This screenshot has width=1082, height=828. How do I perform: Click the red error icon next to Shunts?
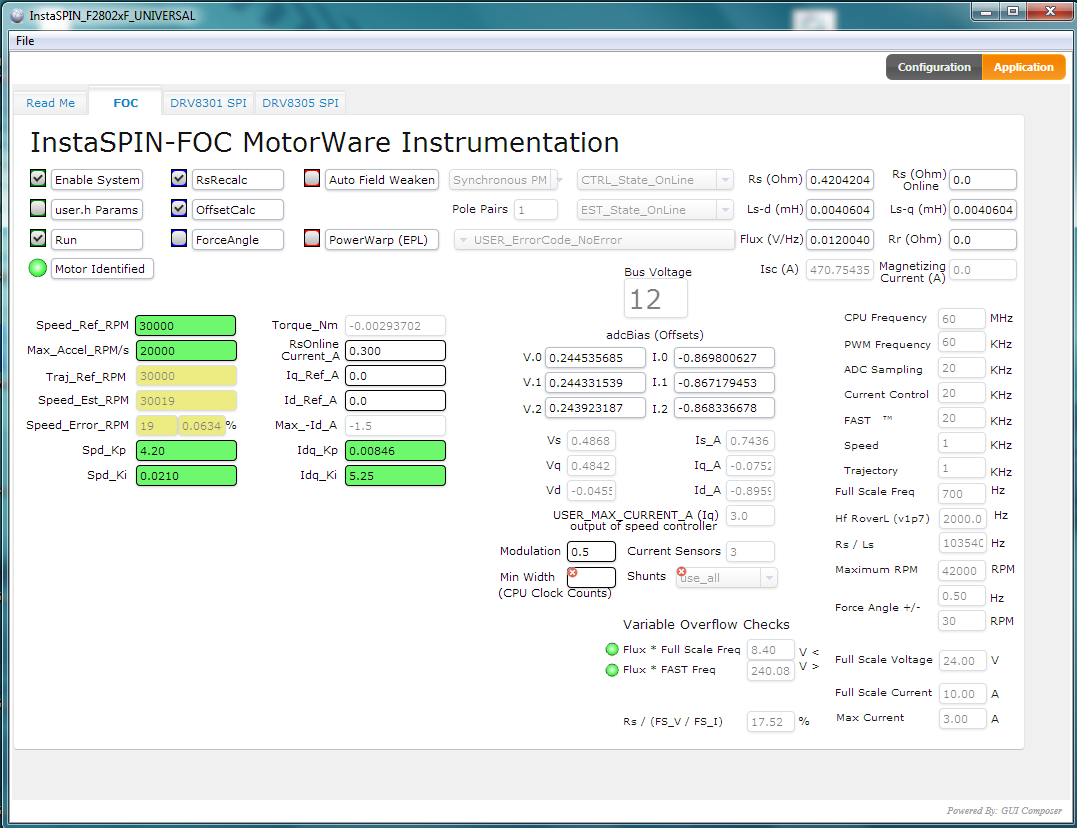click(684, 570)
